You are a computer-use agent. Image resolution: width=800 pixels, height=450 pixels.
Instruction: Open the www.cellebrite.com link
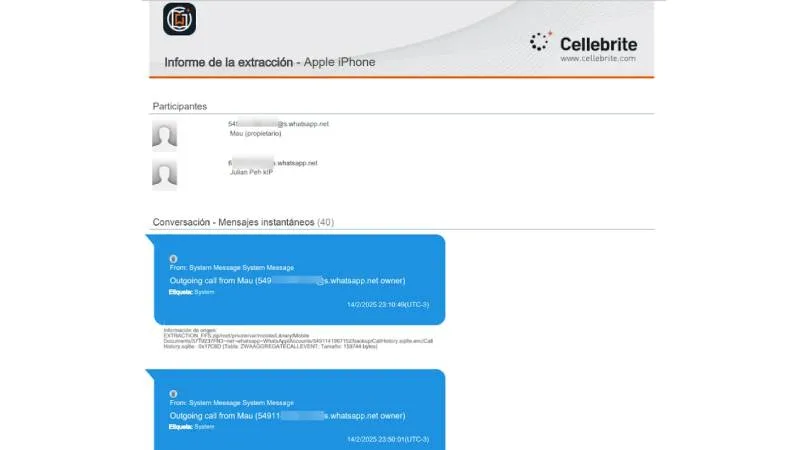click(x=598, y=59)
